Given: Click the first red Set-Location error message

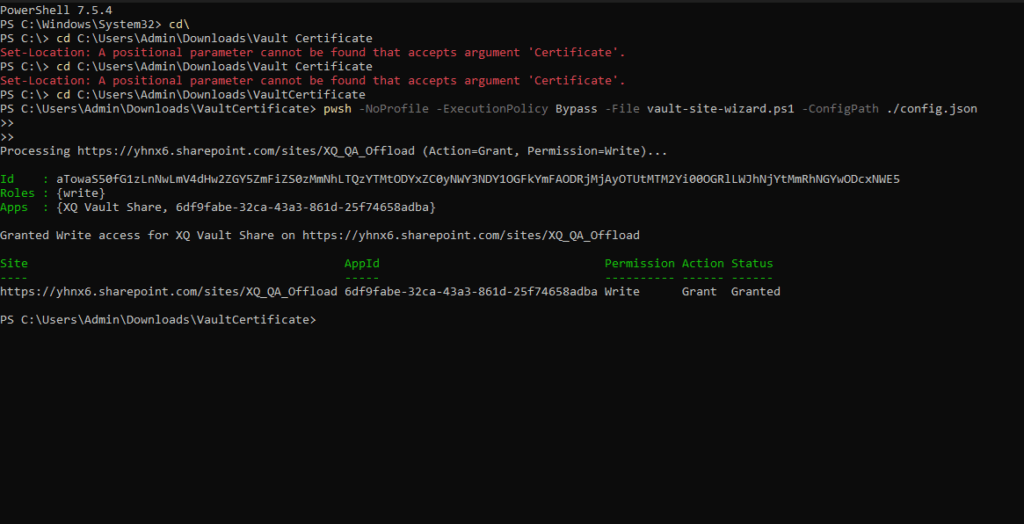Looking at the screenshot, I should coord(313,52).
